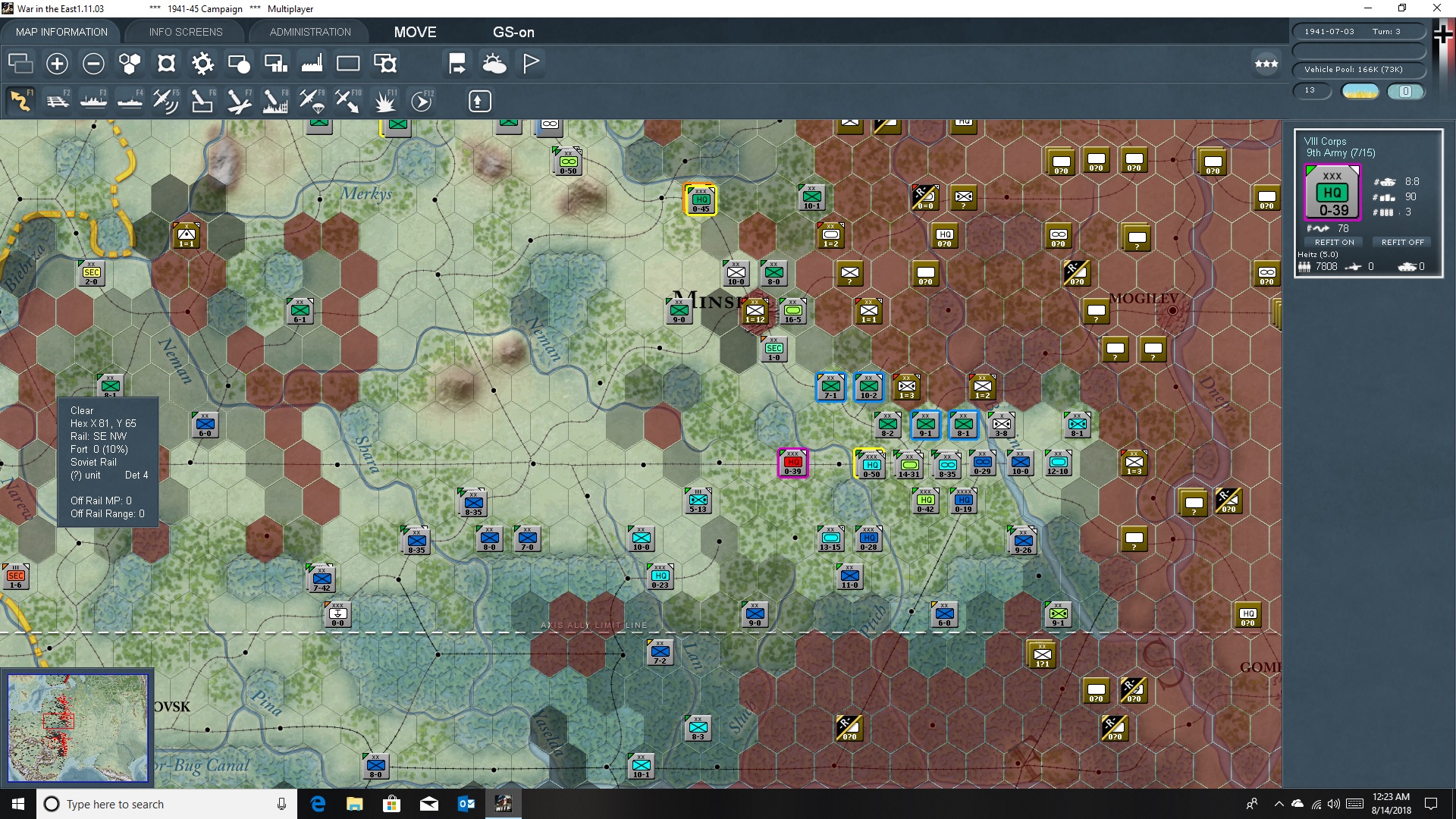Click the VIII Corps name link

[x=1325, y=141]
